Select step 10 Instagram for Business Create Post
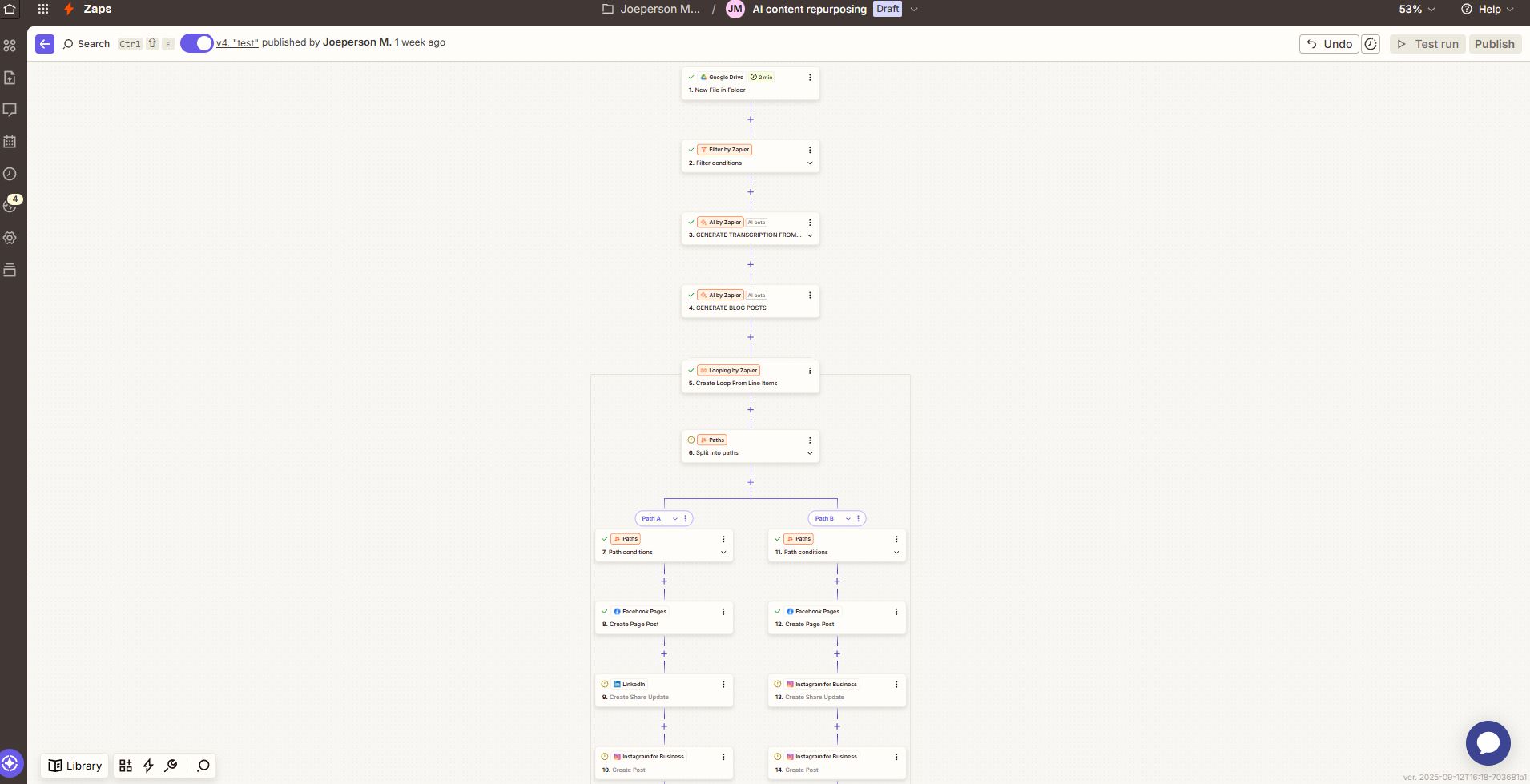The width and height of the screenshot is (1530, 784). coord(664,763)
